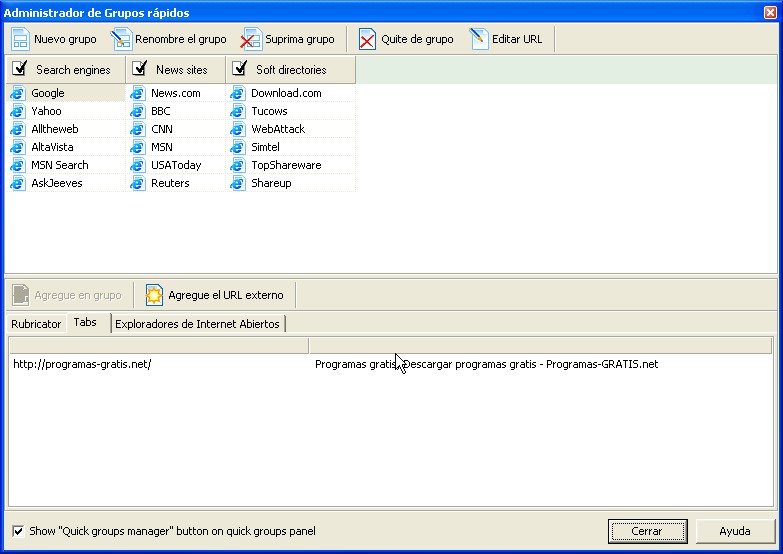Screen dimensions: 783x554
Task: Select the Google entry text
Action: coord(47,93)
